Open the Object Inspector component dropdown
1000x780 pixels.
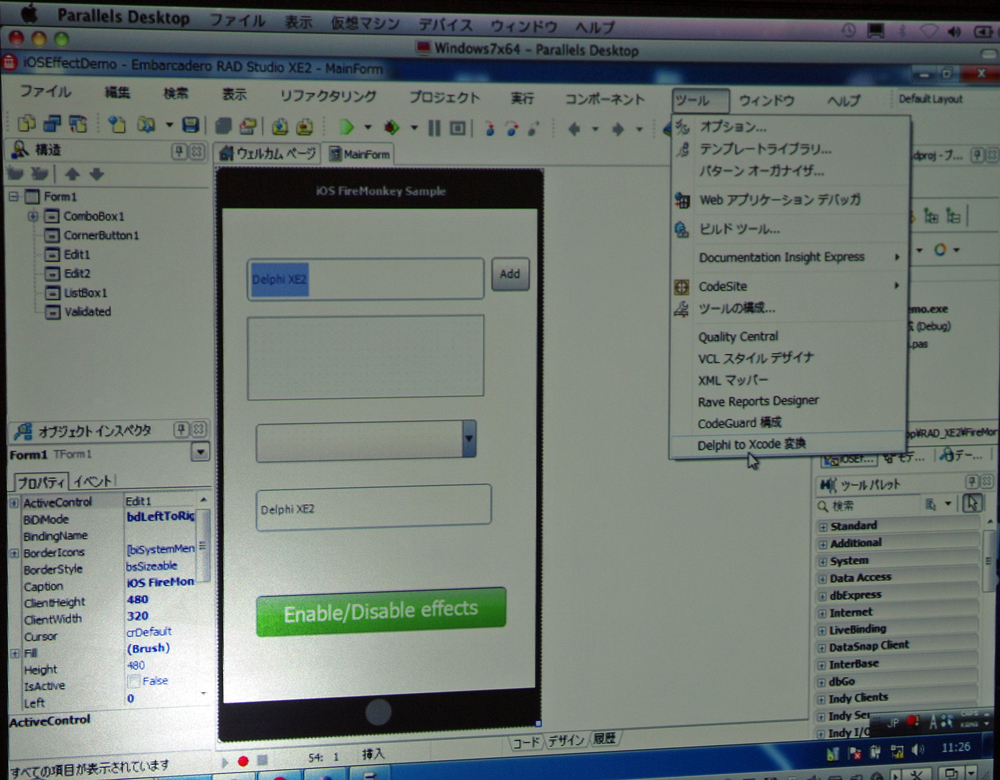tap(200, 452)
